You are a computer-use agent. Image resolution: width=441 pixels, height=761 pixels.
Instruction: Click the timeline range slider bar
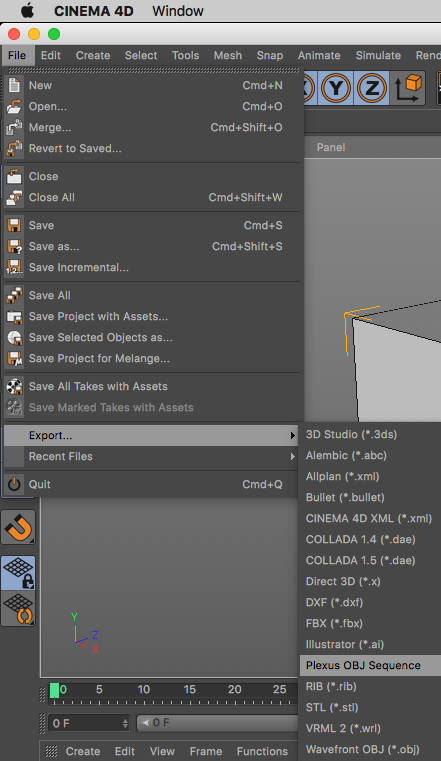[217, 723]
